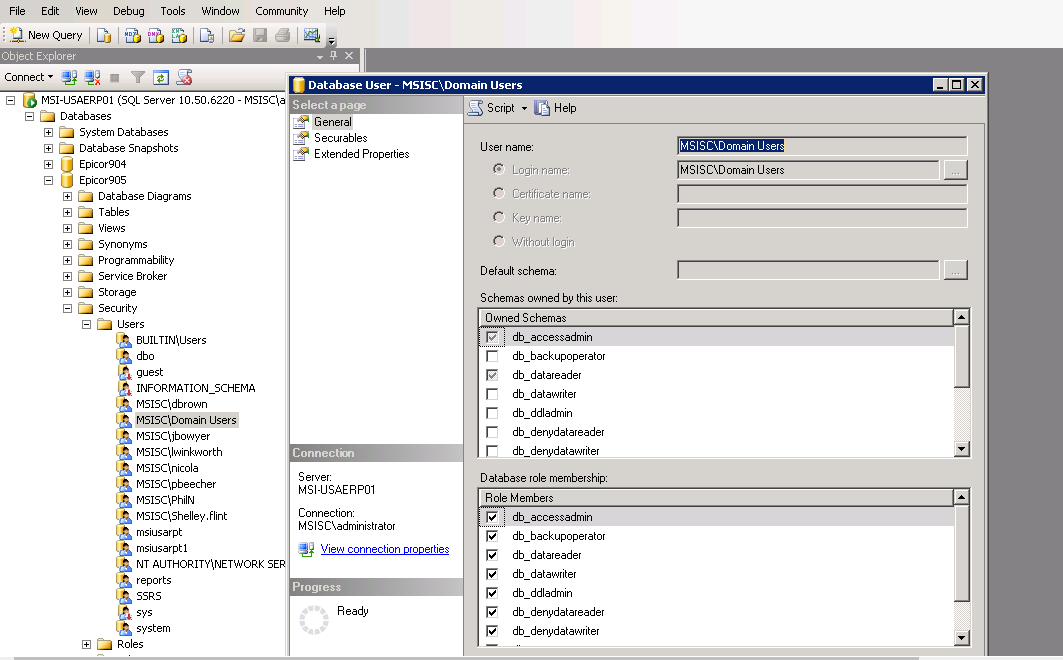Viewport: 1063px width, 660px height.
Task: Select the reports user node
Action: pyautogui.click(x=153, y=581)
